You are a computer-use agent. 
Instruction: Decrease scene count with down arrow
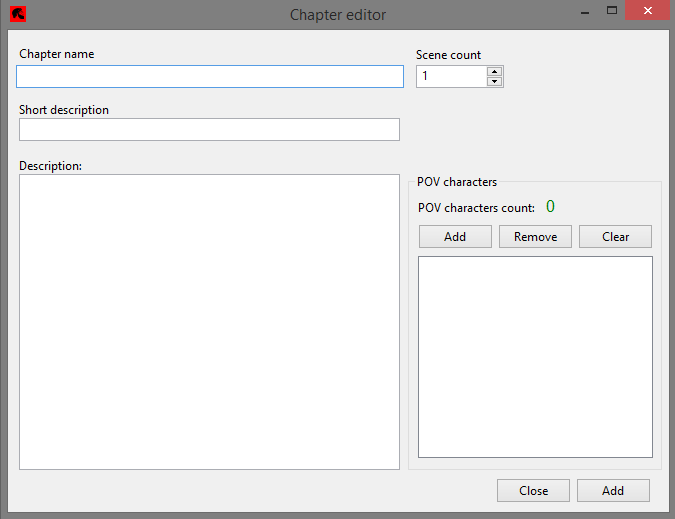[x=495, y=81]
